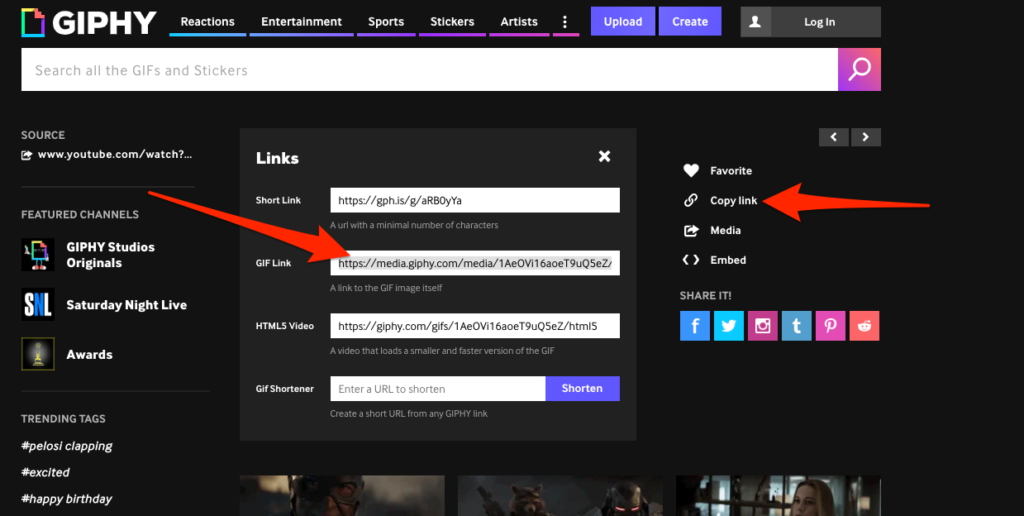Go to the previous GIF arrow
This screenshot has width=1024, height=516.
coord(833,137)
